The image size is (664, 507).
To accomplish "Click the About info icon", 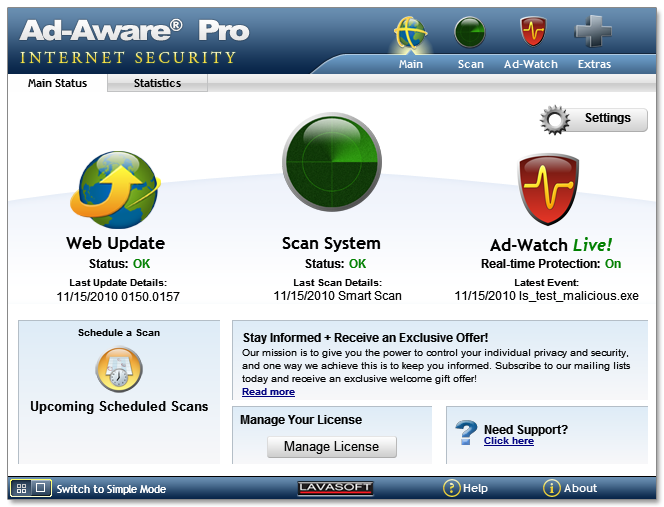I will tap(551, 488).
